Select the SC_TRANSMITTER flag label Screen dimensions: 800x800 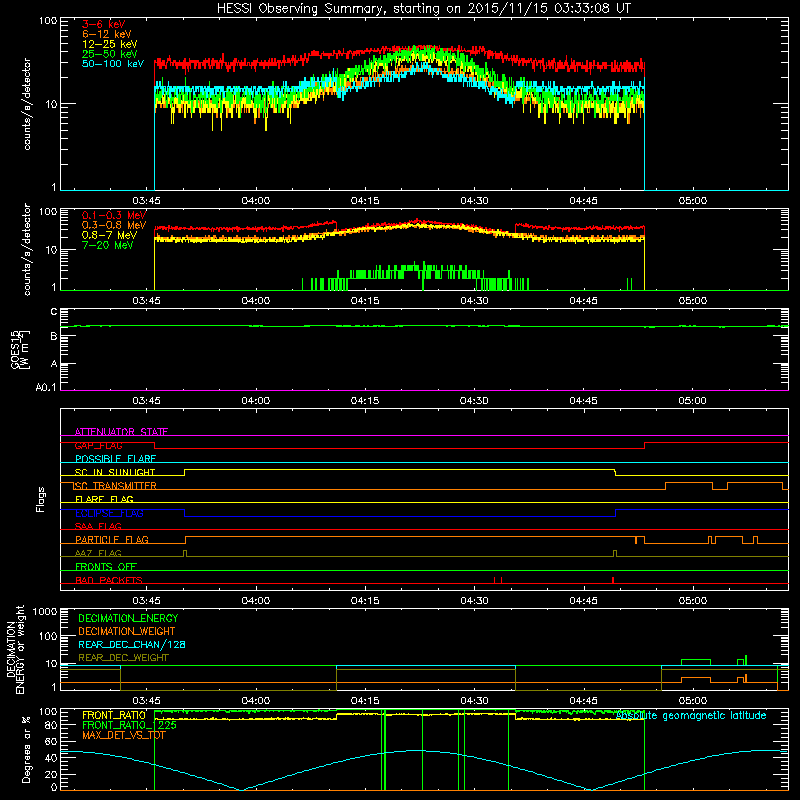pyautogui.click(x=115, y=486)
